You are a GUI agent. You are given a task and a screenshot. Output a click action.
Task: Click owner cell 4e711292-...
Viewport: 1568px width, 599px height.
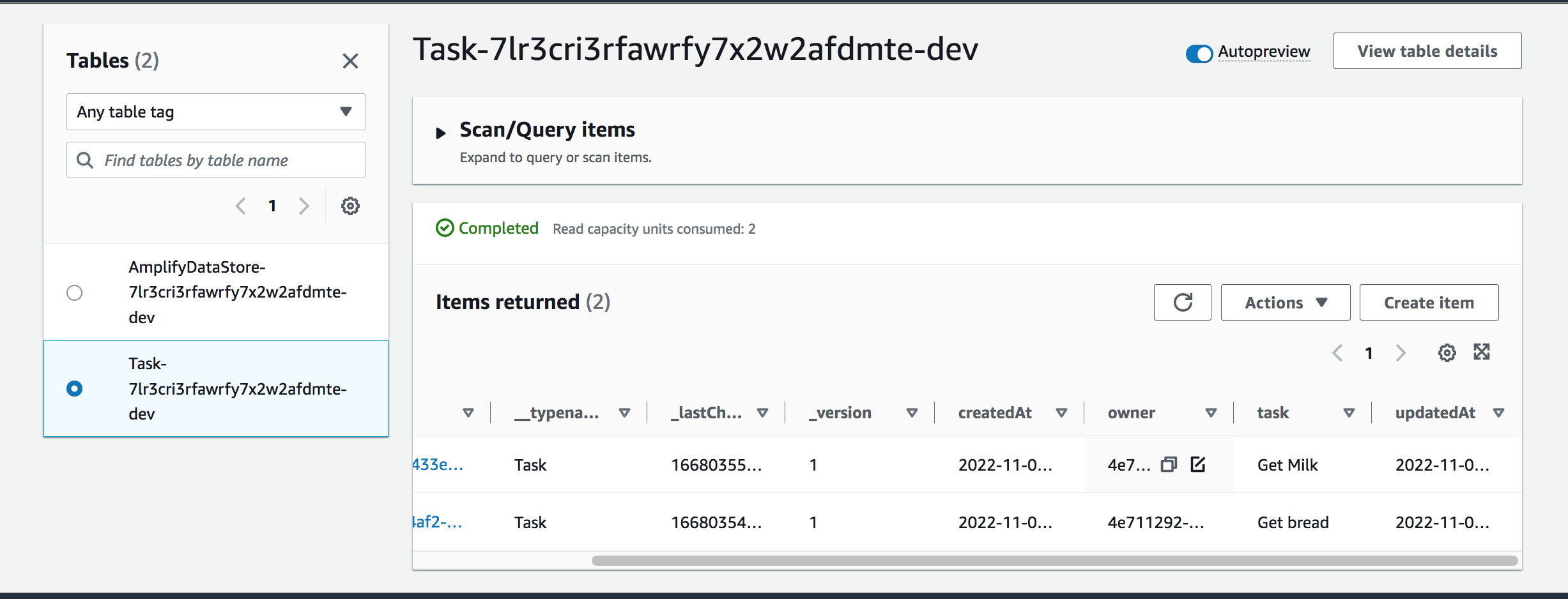[1156, 522]
